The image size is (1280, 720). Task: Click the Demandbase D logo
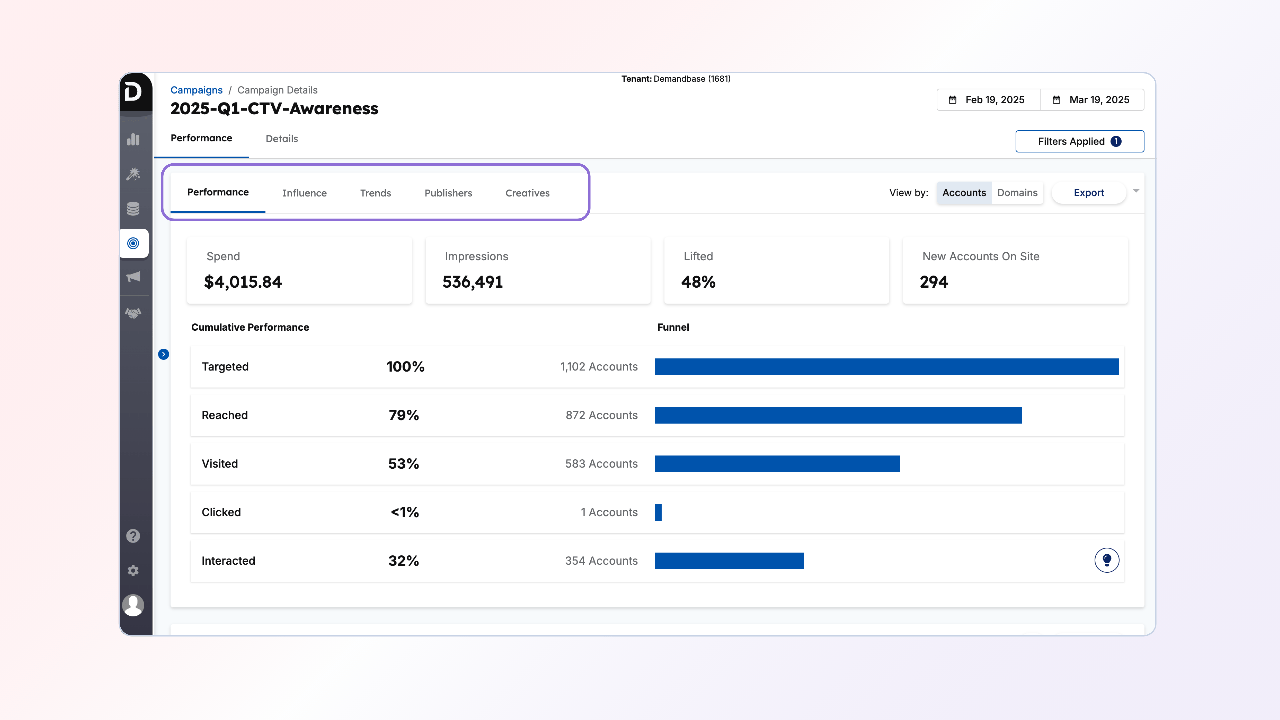[x=134, y=92]
